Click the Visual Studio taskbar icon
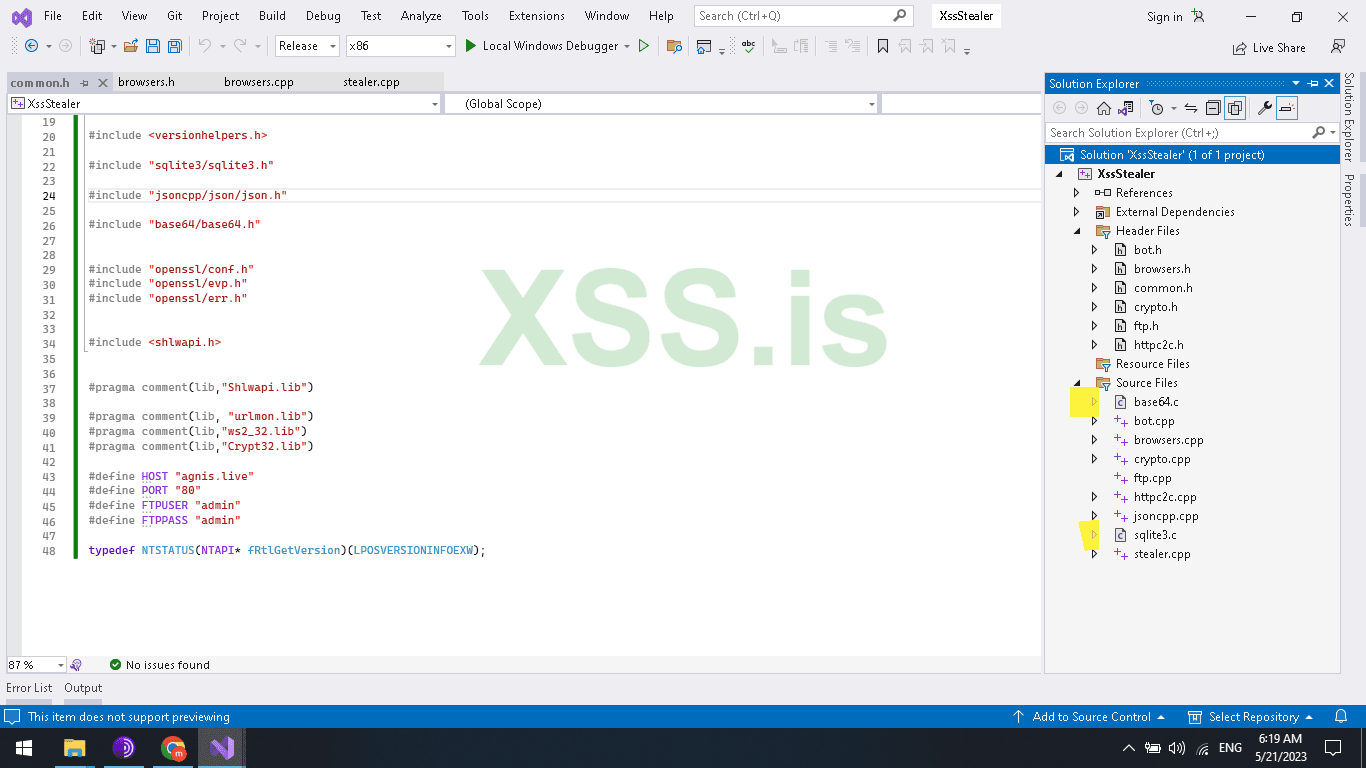The image size is (1366, 768). (222, 748)
